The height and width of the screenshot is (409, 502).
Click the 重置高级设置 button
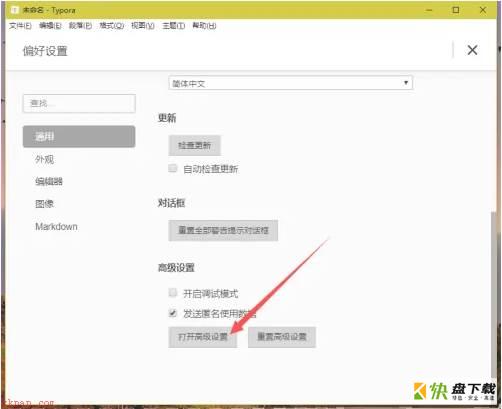pyautogui.click(x=282, y=337)
